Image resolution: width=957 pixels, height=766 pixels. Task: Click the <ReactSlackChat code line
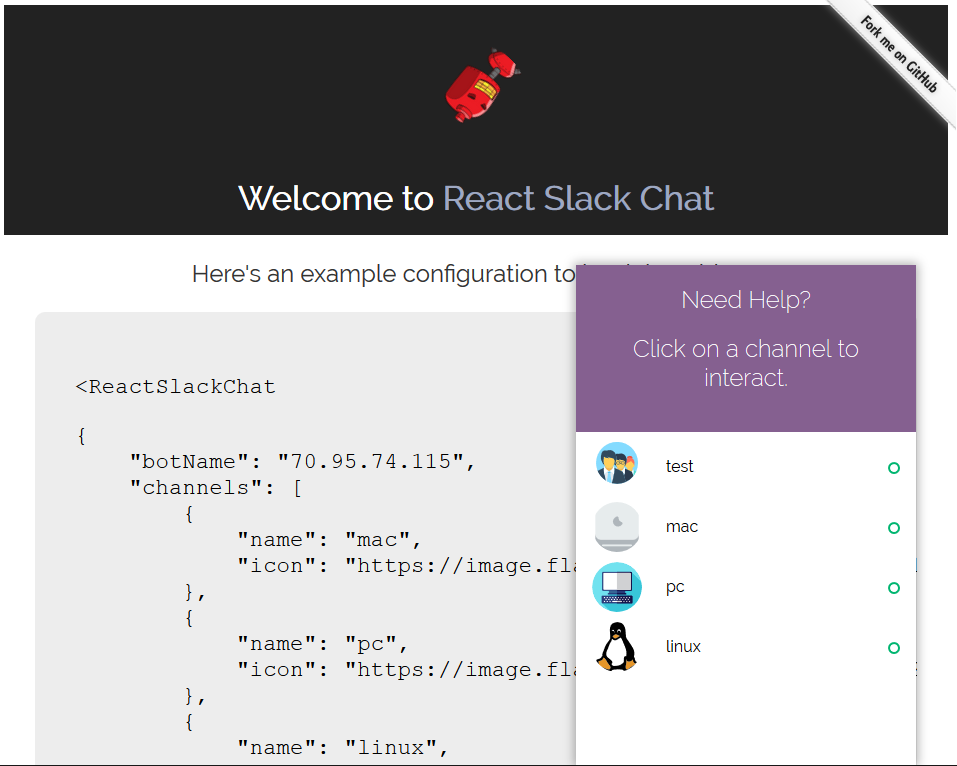(x=175, y=386)
